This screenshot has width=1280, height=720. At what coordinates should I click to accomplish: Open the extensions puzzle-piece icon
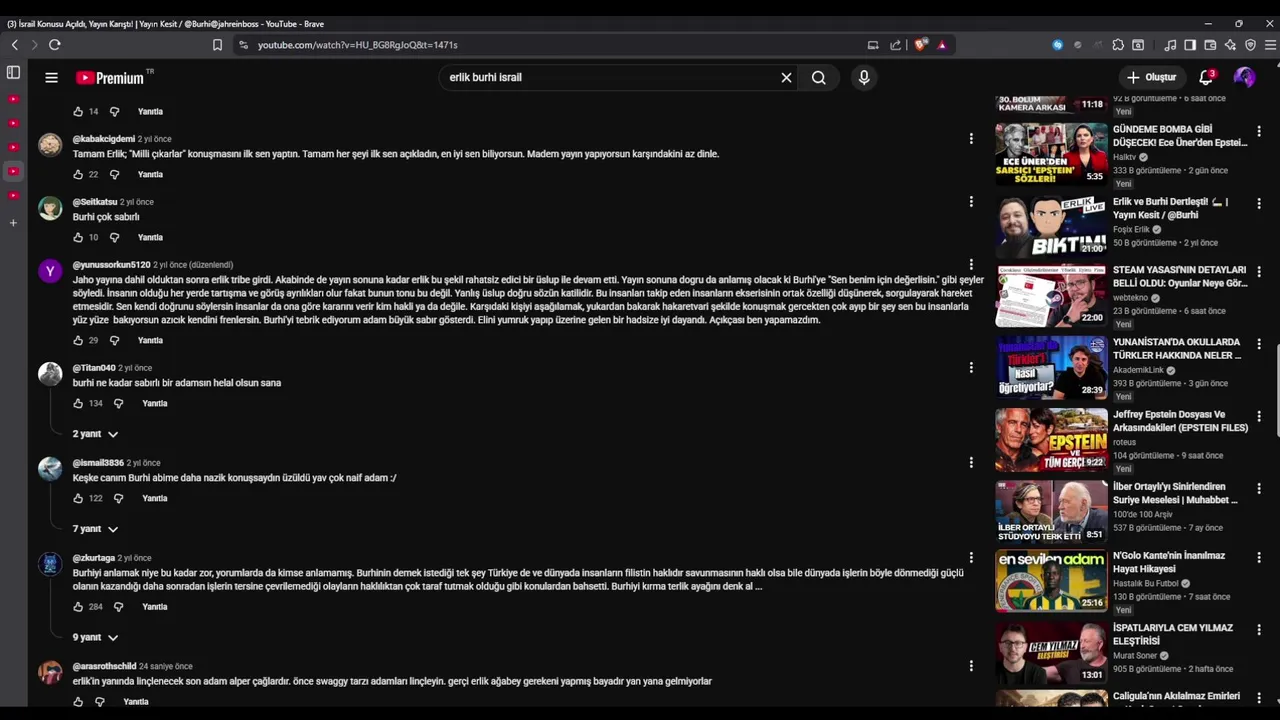[1118, 45]
